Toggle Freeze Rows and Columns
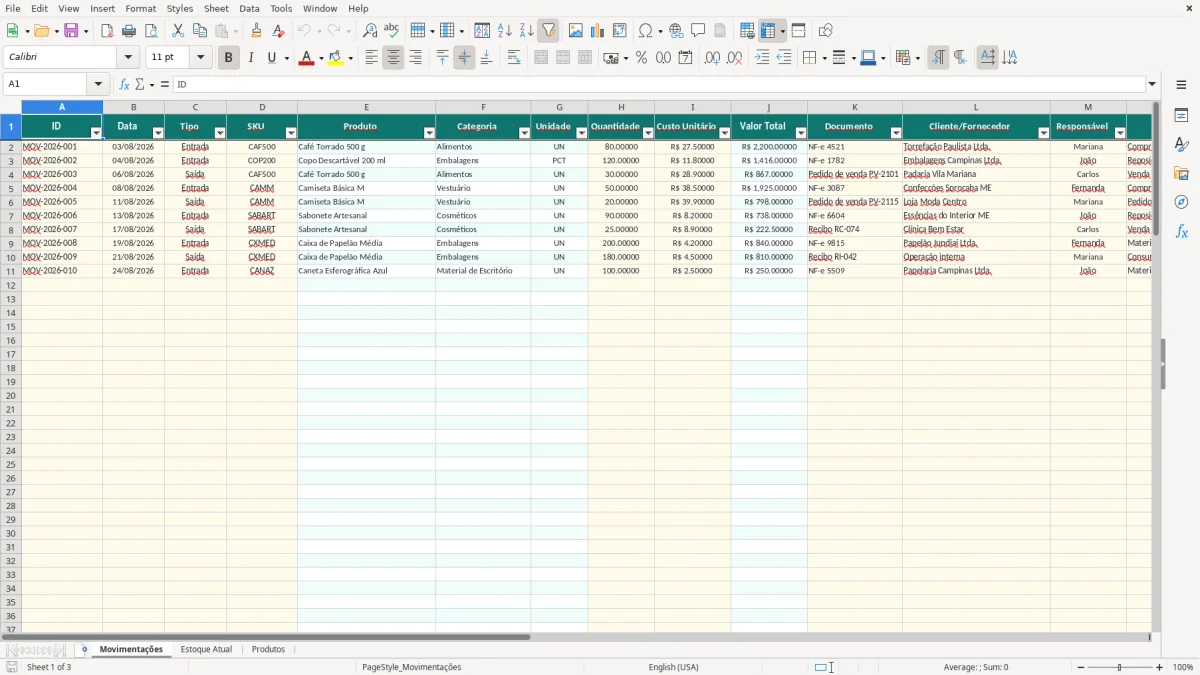The image size is (1200, 675). 769,31
